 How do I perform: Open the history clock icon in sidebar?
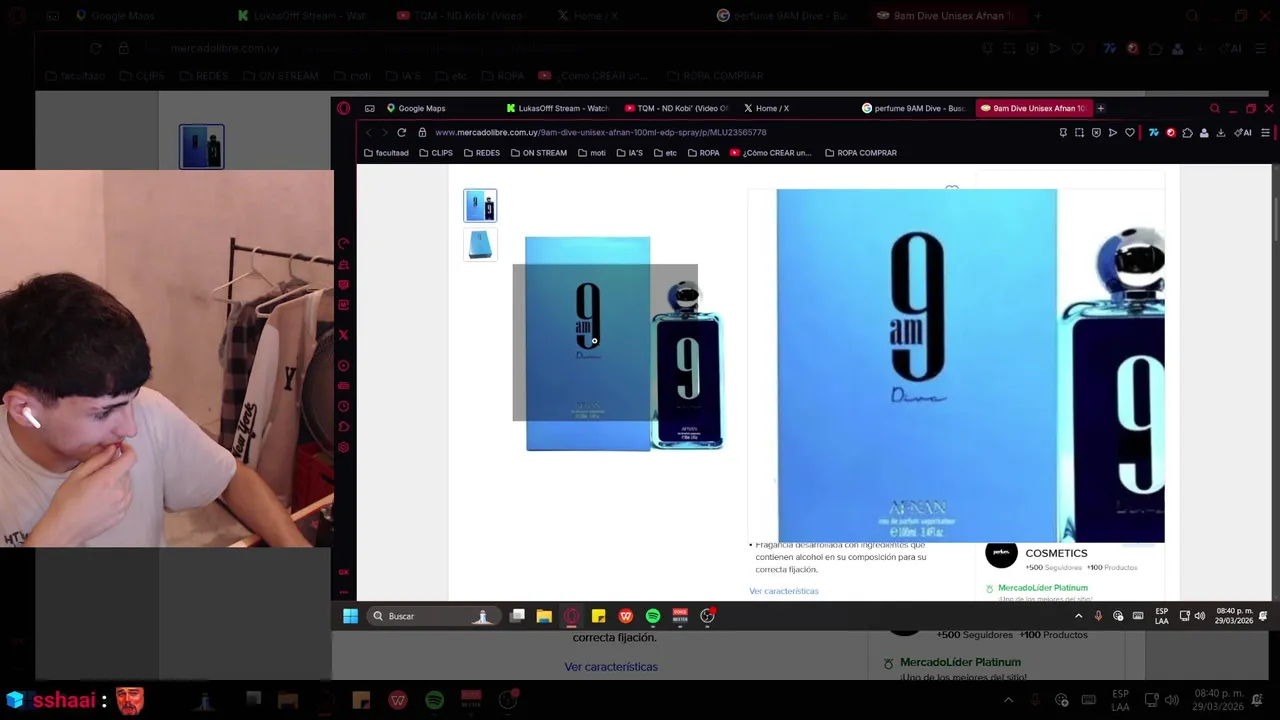pyautogui.click(x=343, y=406)
